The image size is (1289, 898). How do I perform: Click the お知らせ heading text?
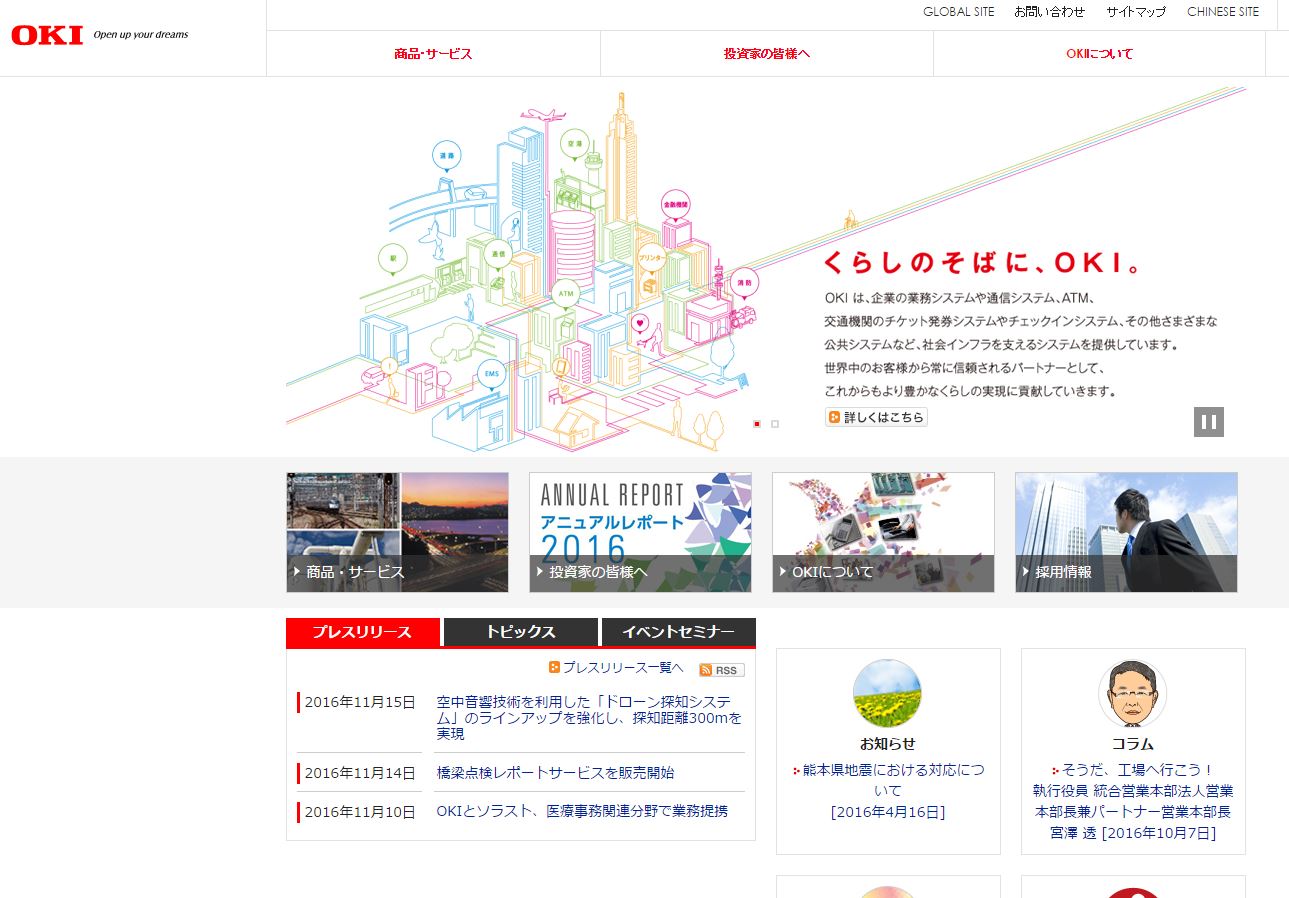[888, 744]
